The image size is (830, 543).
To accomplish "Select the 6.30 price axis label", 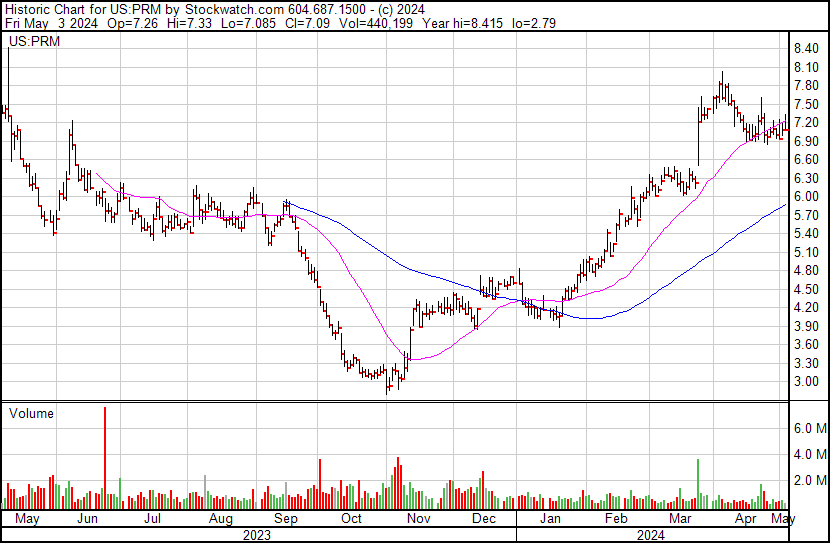I will tap(806, 178).
